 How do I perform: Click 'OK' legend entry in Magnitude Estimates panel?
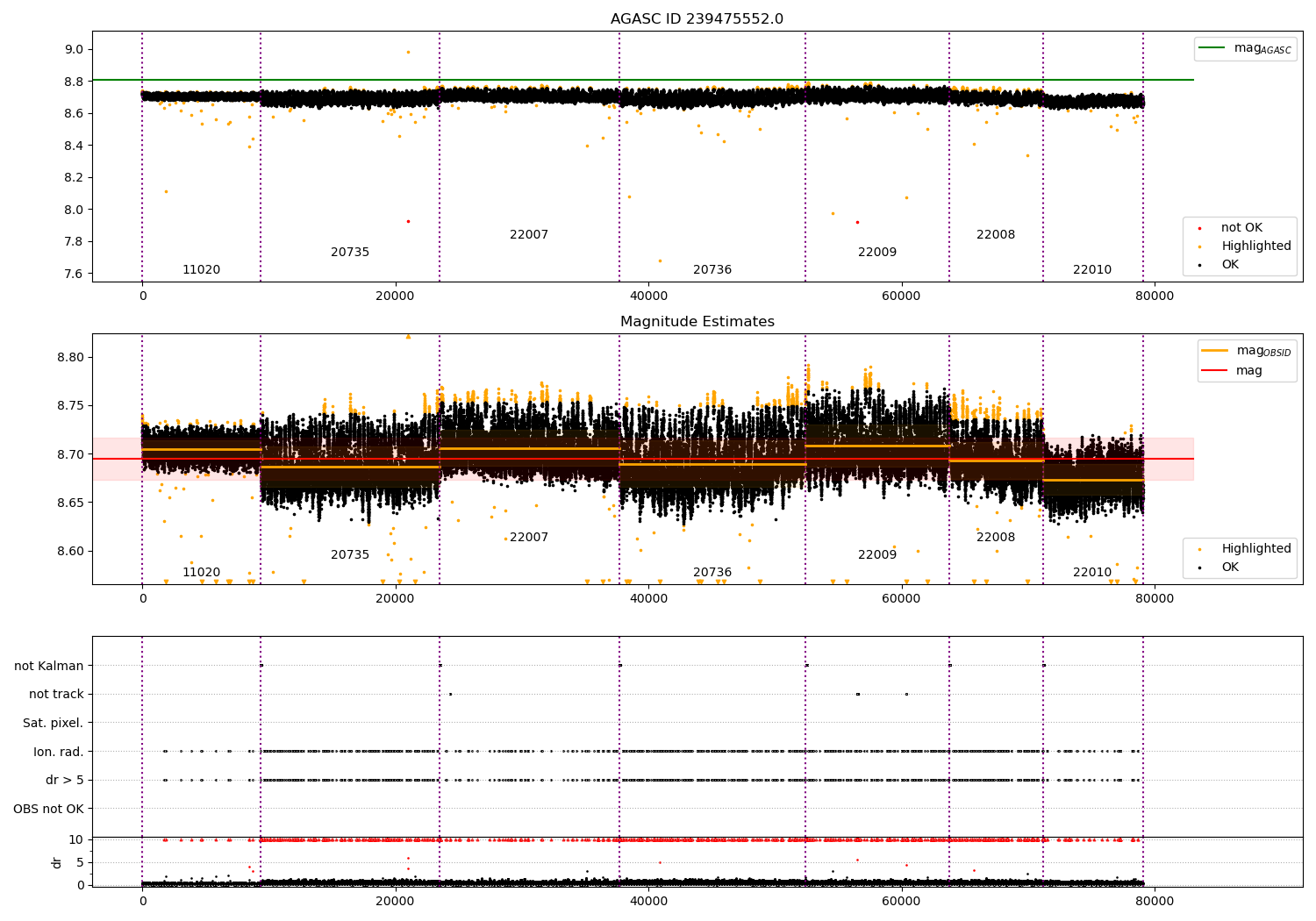(x=1230, y=568)
